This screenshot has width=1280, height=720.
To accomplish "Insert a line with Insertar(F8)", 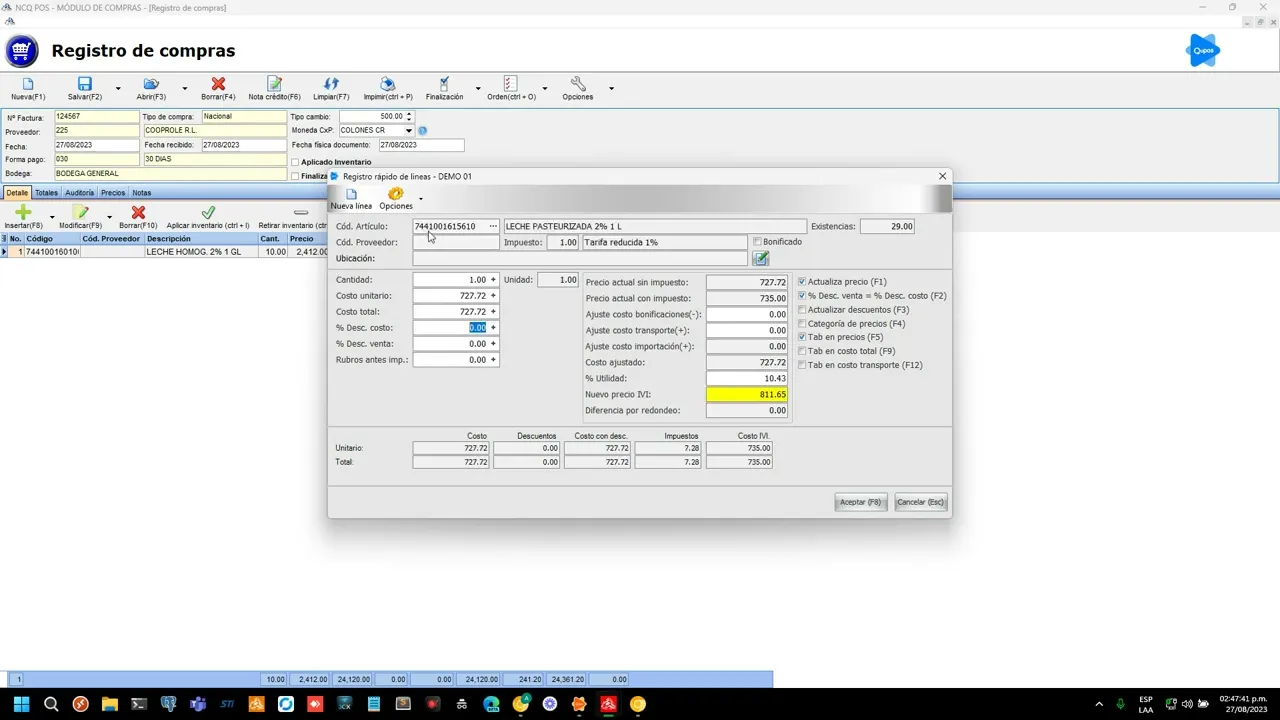I will [x=24, y=218].
